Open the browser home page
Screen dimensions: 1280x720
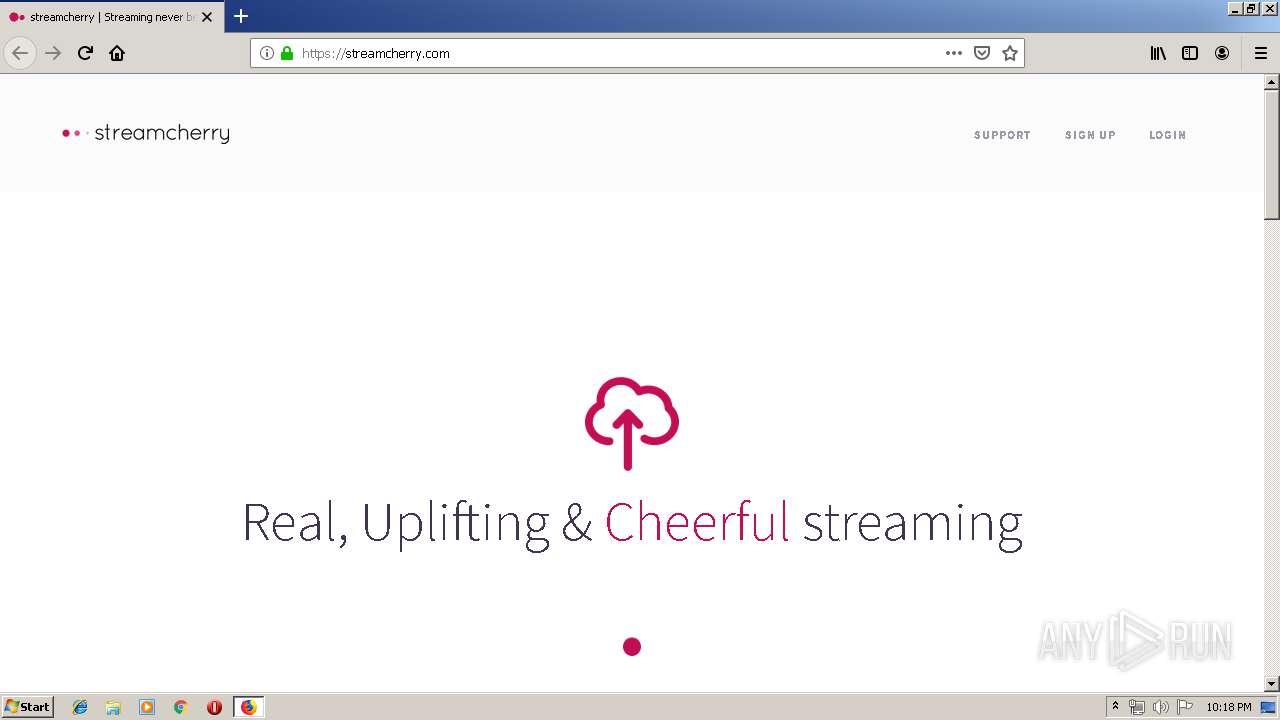(x=117, y=53)
